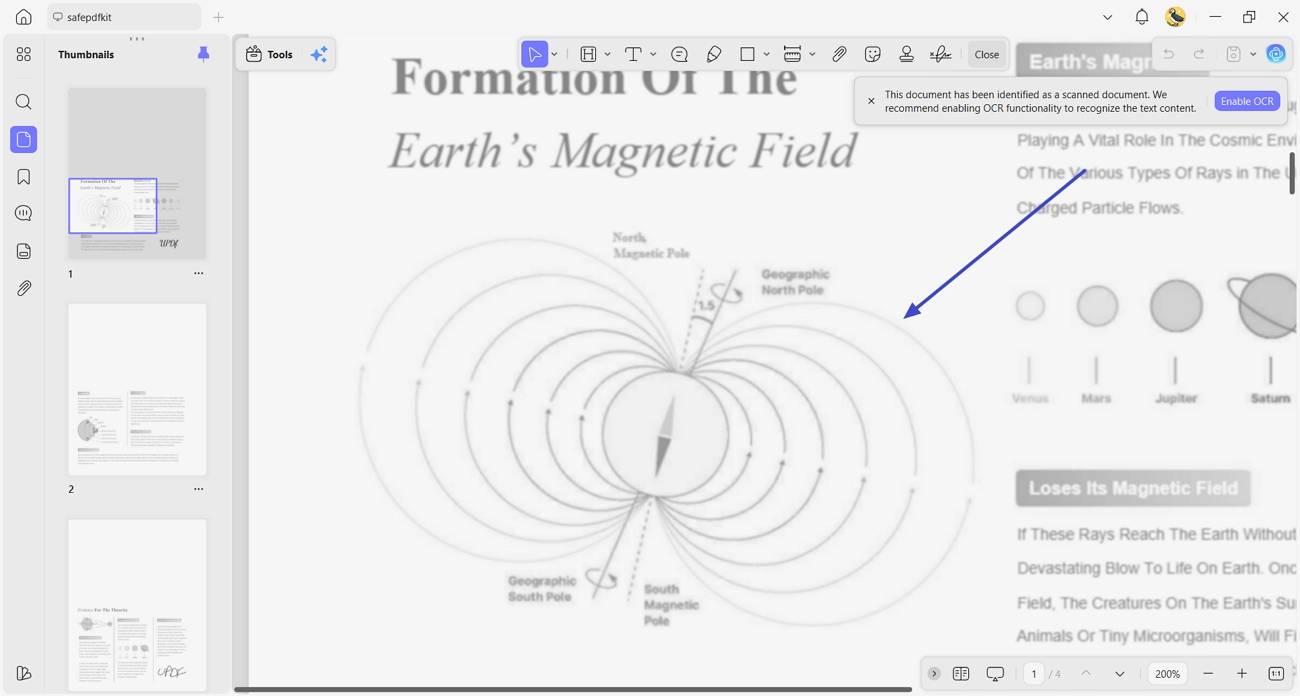
Task: Open the search panel
Action: tap(24, 102)
